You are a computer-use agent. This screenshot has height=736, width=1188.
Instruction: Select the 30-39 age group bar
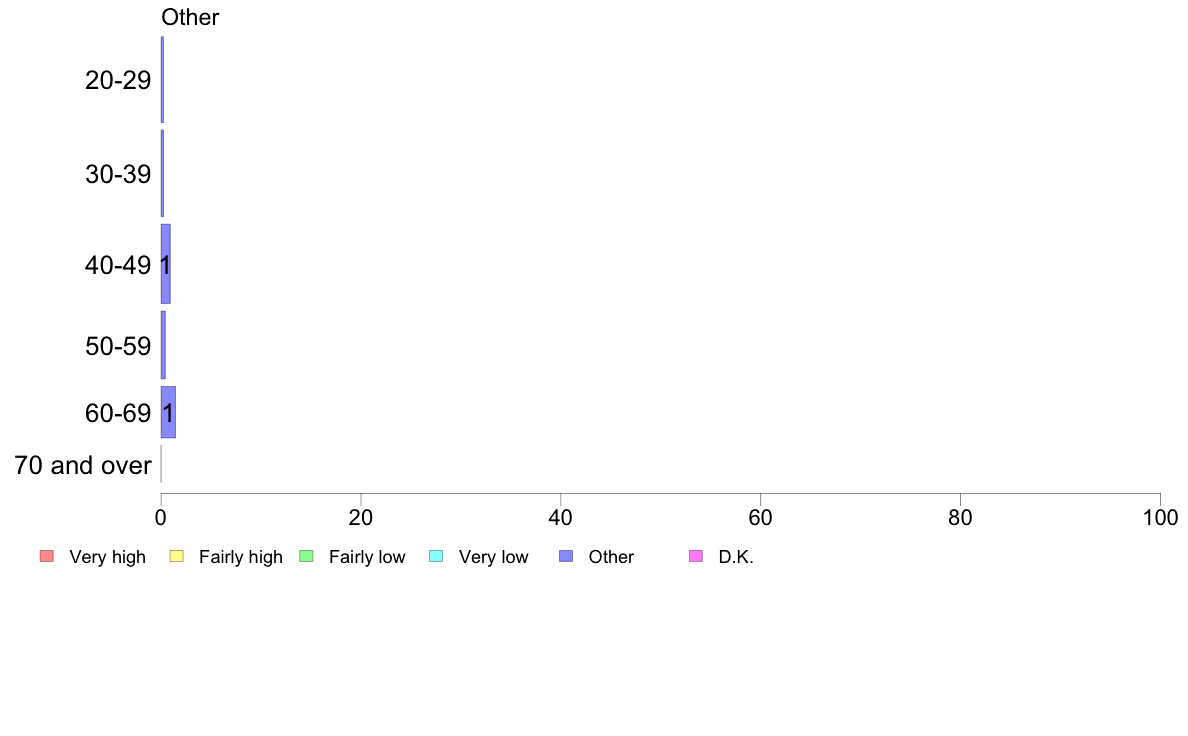pyautogui.click(x=162, y=174)
